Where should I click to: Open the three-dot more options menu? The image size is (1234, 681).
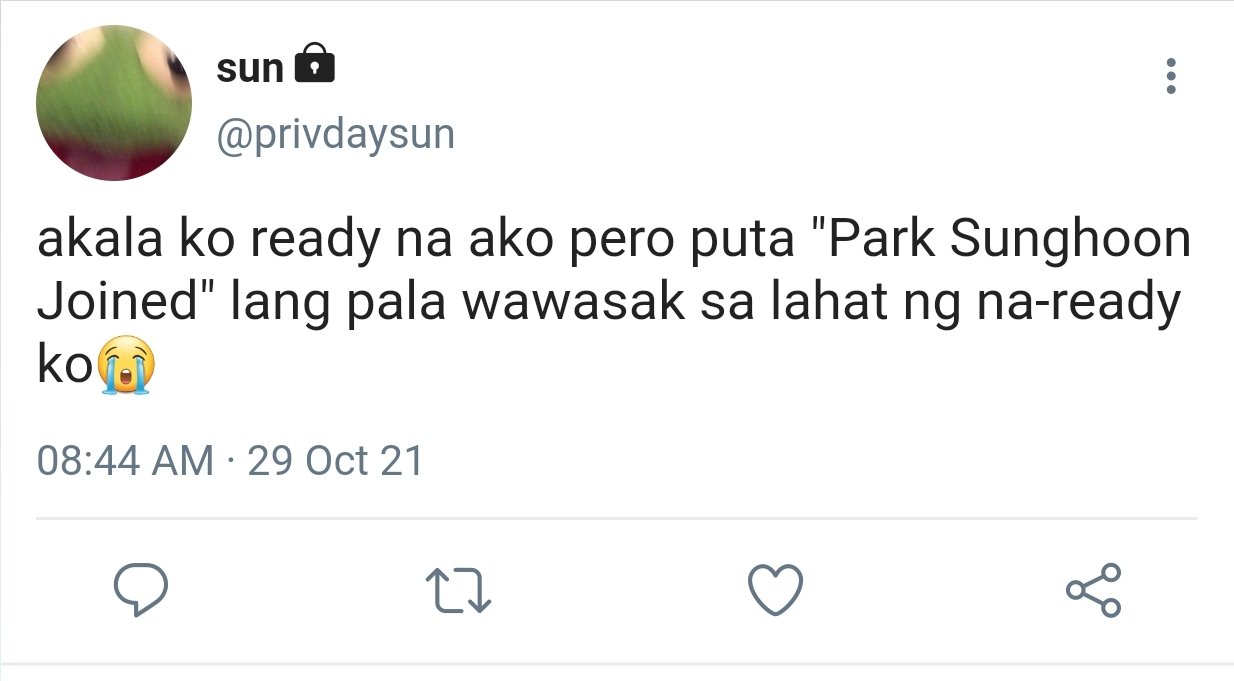click(1171, 76)
